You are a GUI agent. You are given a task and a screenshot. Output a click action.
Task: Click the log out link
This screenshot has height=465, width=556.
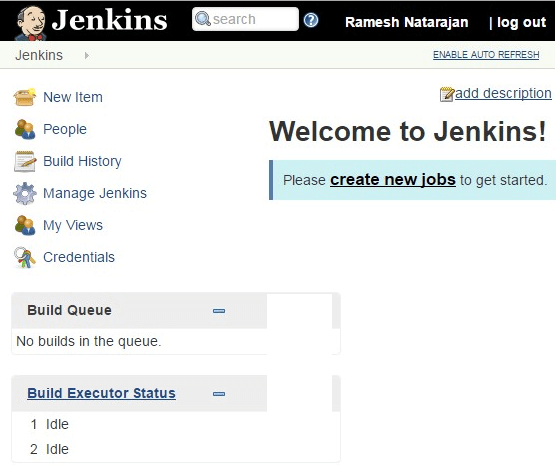[x=521, y=22]
